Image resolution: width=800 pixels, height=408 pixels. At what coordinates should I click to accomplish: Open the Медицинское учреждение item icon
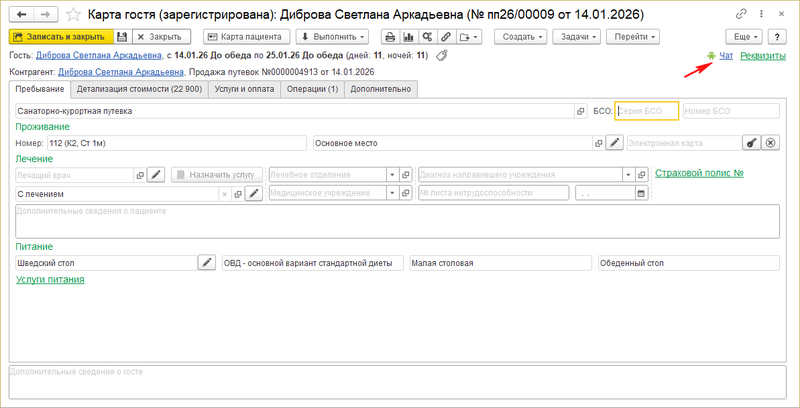[x=405, y=193]
